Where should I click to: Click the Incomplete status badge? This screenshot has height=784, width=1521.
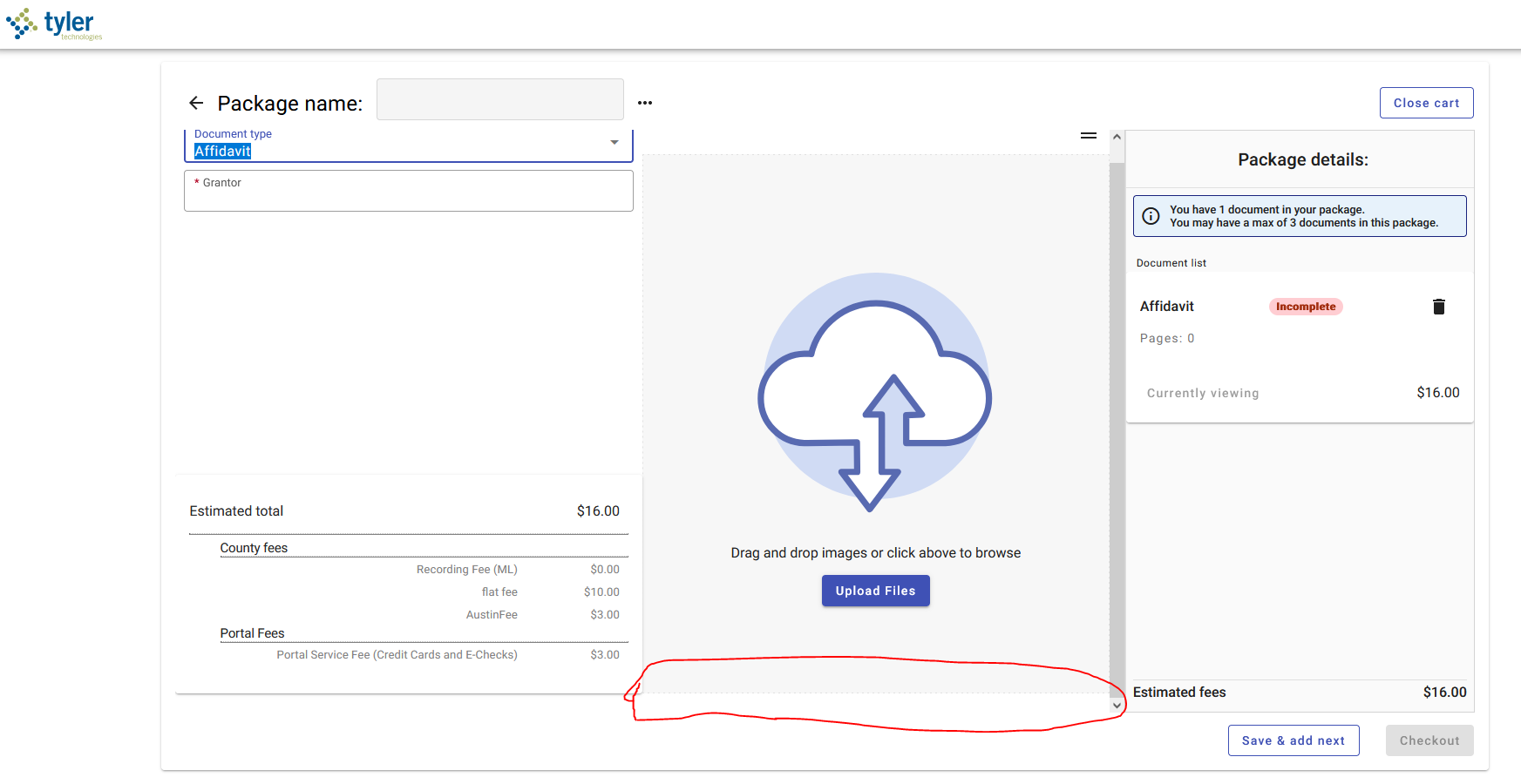1305,306
